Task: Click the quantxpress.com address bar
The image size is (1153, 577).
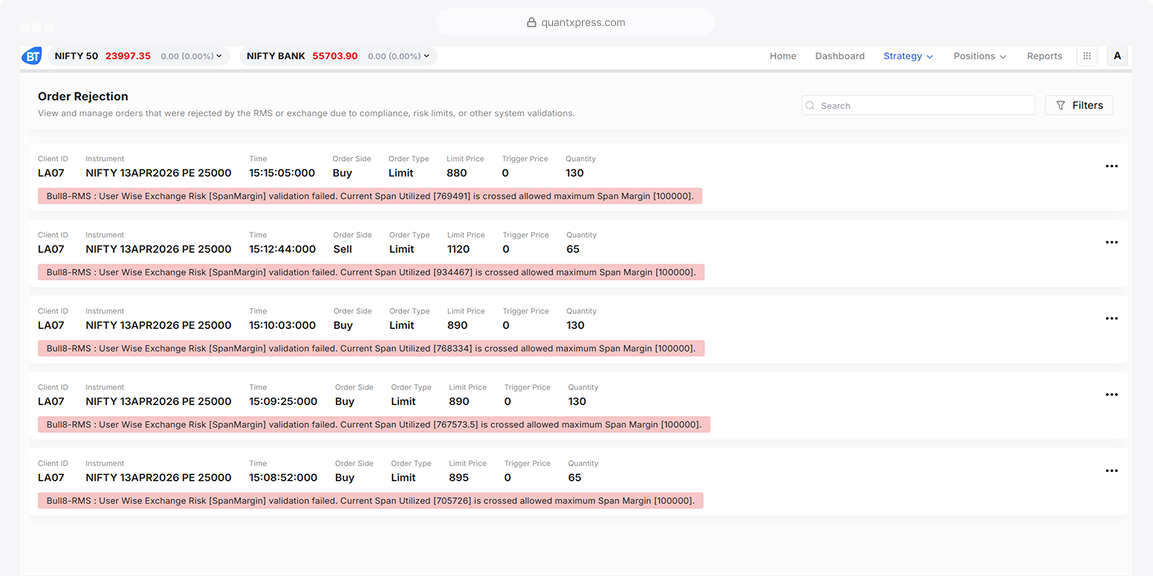Action: (x=576, y=23)
